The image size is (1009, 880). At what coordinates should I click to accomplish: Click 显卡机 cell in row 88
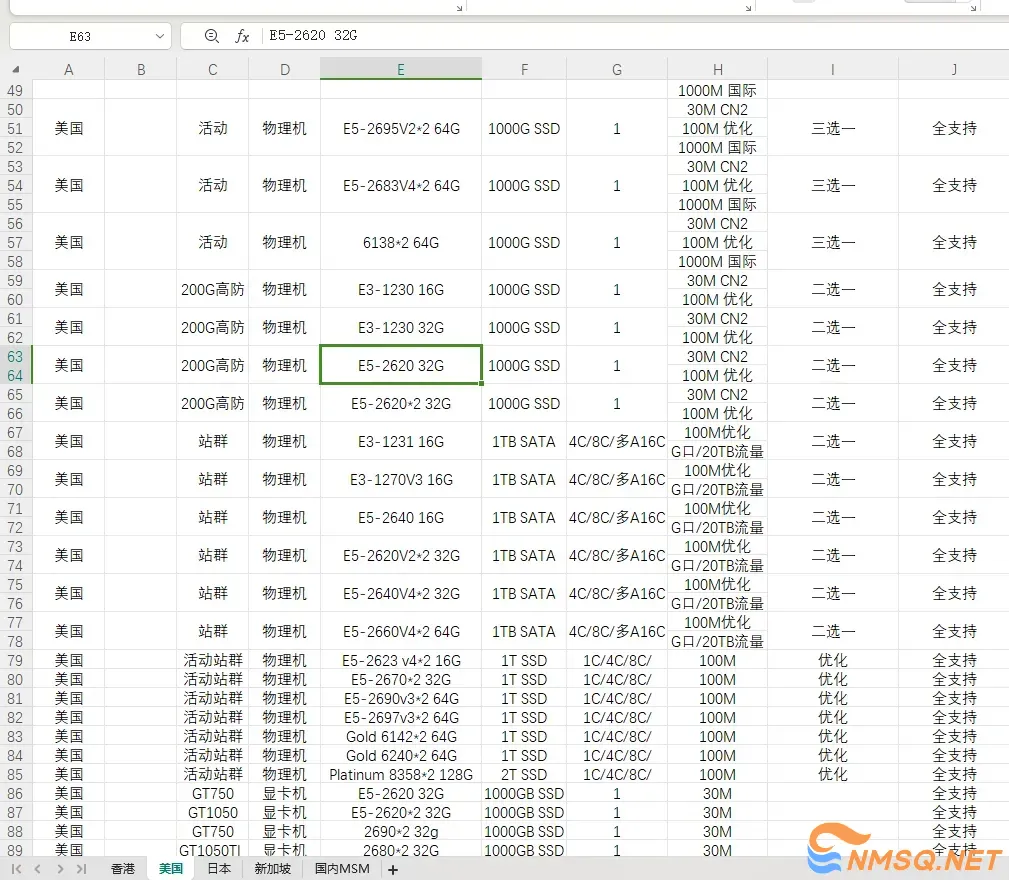point(284,832)
